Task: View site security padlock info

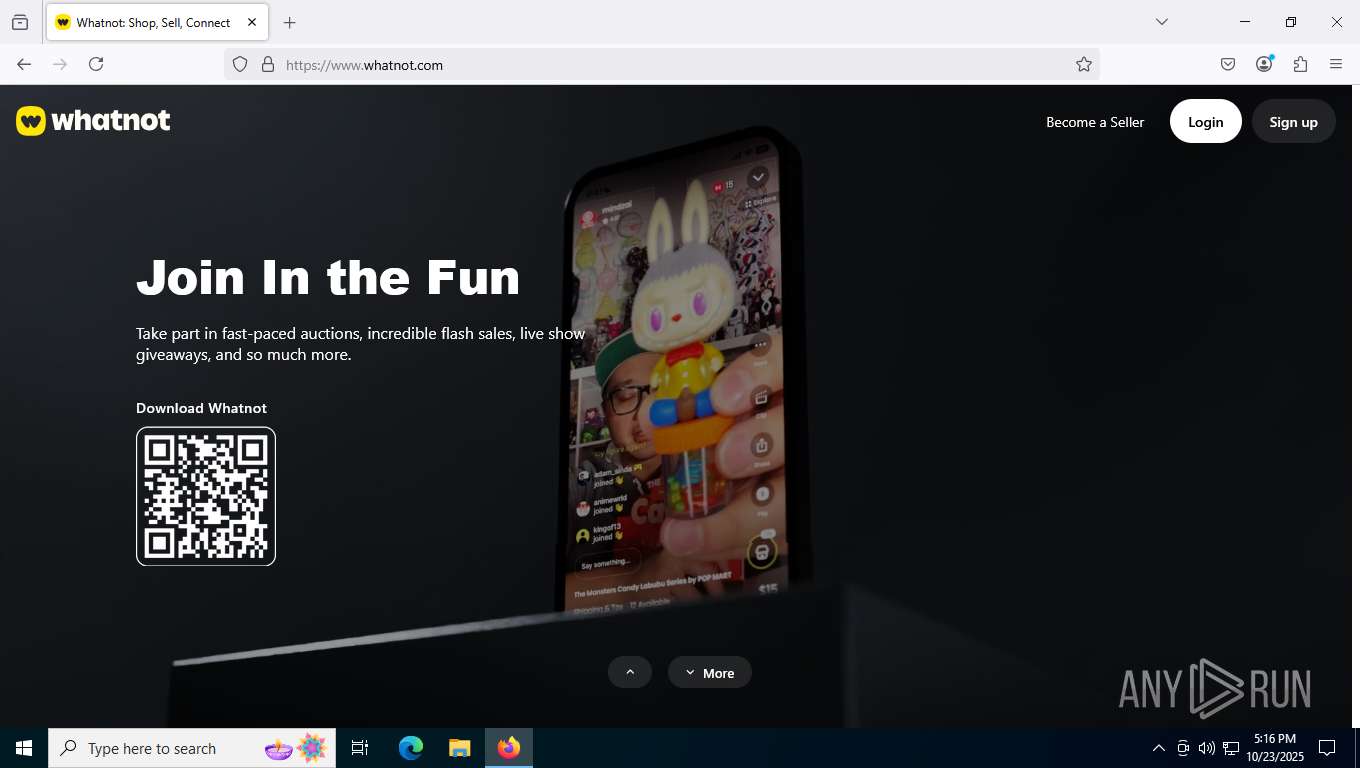Action: (x=267, y=64)
